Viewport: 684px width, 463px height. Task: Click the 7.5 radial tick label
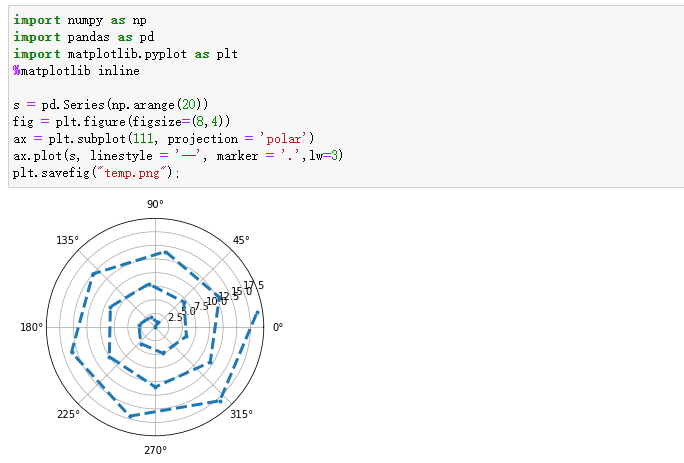[x=202, y=306]
